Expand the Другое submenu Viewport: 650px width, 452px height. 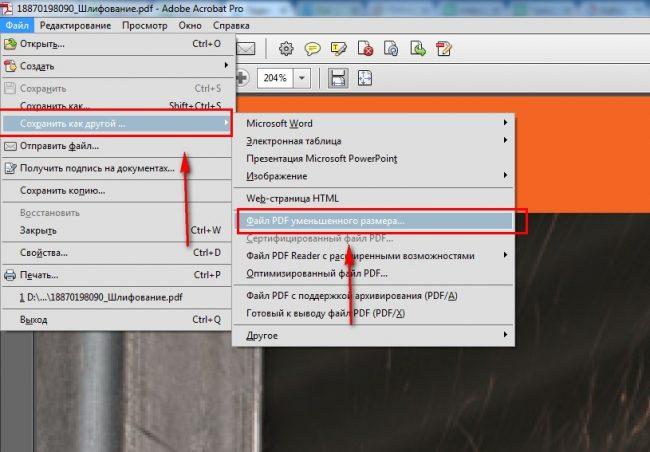click(x=374, y=335)
